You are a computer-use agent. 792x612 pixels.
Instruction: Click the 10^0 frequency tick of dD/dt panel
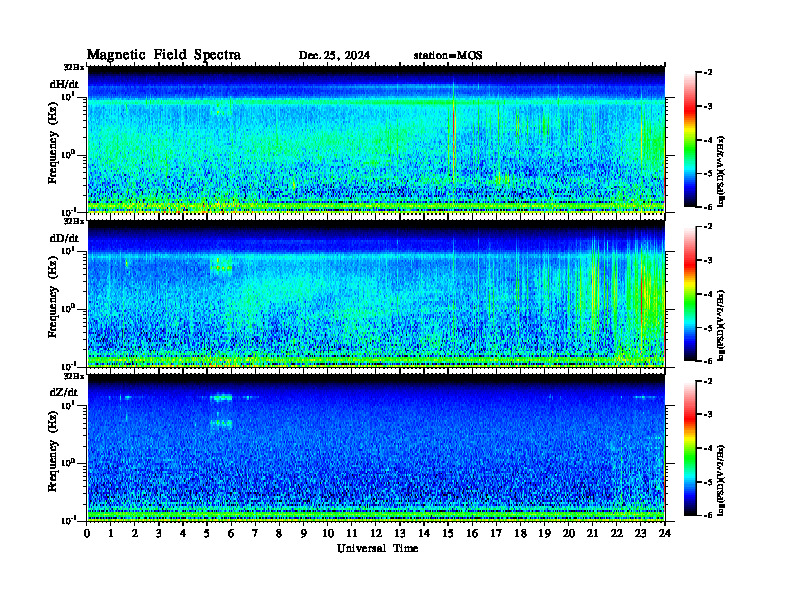pos(69,309)
